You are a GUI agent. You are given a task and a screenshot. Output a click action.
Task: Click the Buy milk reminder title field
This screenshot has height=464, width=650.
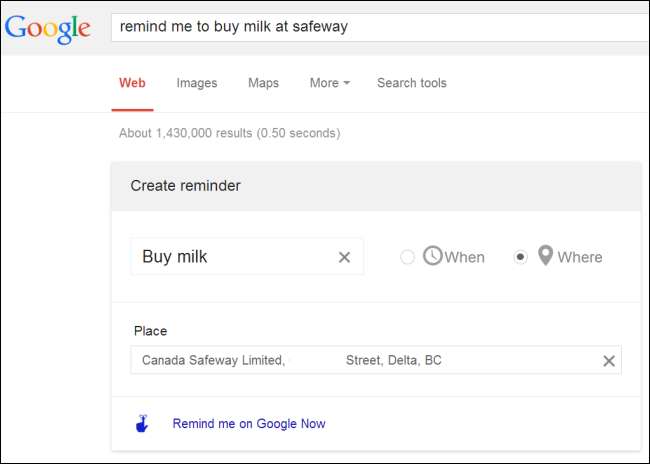click(x=235, y=257)
